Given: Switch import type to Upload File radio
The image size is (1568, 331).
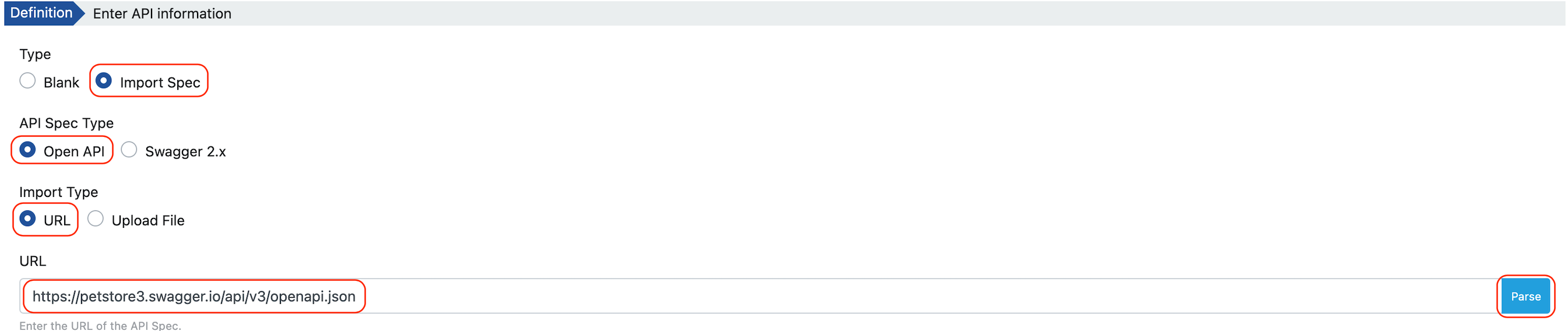Looking at the screenshot, I should click(x=96, y=219).
